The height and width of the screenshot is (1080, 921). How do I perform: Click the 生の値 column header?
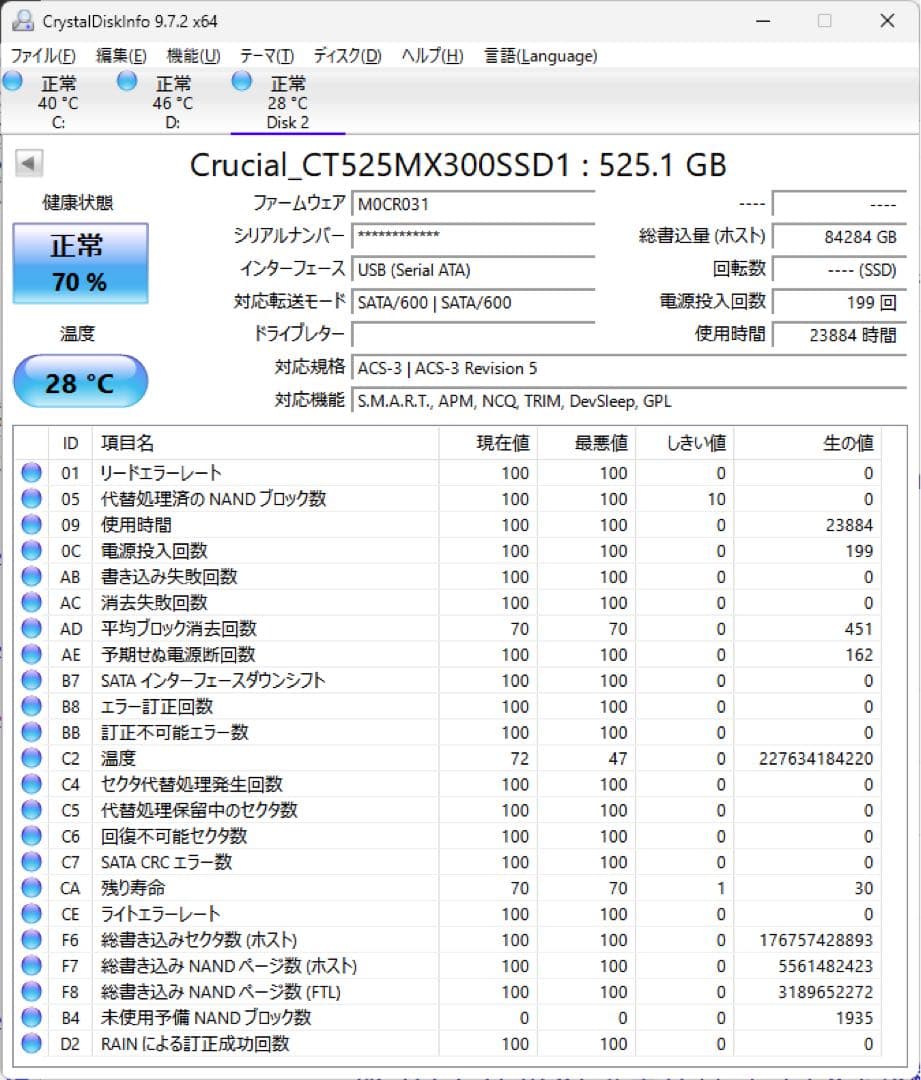tap(807, 443)
